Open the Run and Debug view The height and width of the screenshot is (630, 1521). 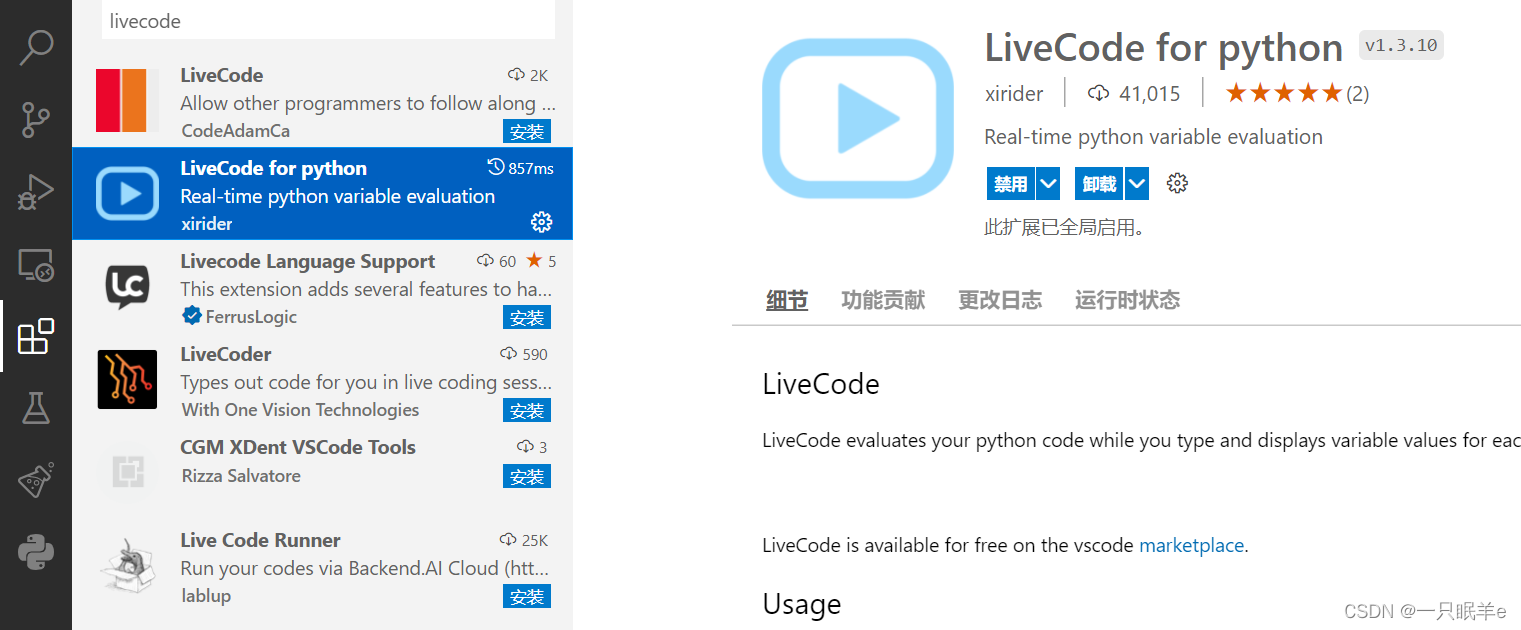pos(36,192)
